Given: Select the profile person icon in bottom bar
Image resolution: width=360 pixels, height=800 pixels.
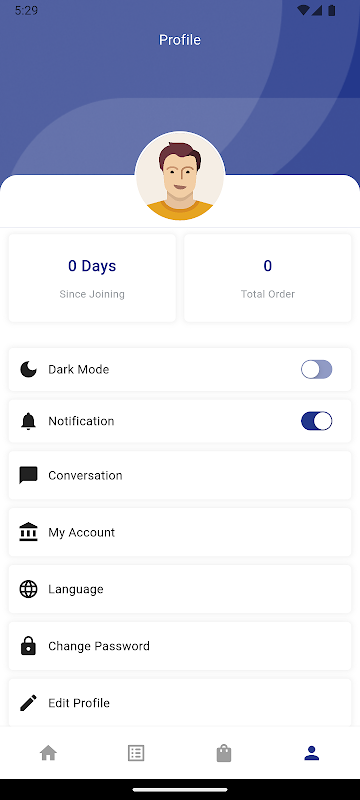Looking at the screenshot, I should pyautogui.click(x=312, y=753).
